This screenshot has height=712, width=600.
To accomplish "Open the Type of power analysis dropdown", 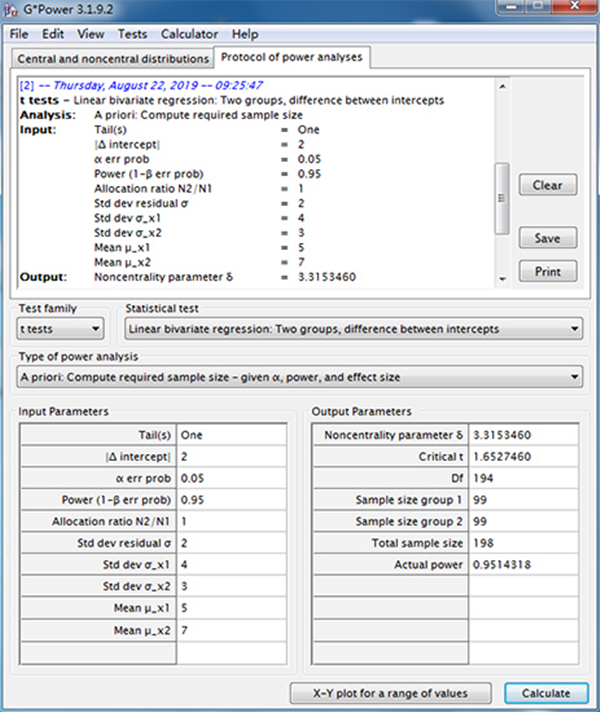I will pyautogui.click(x=300, y=377).
